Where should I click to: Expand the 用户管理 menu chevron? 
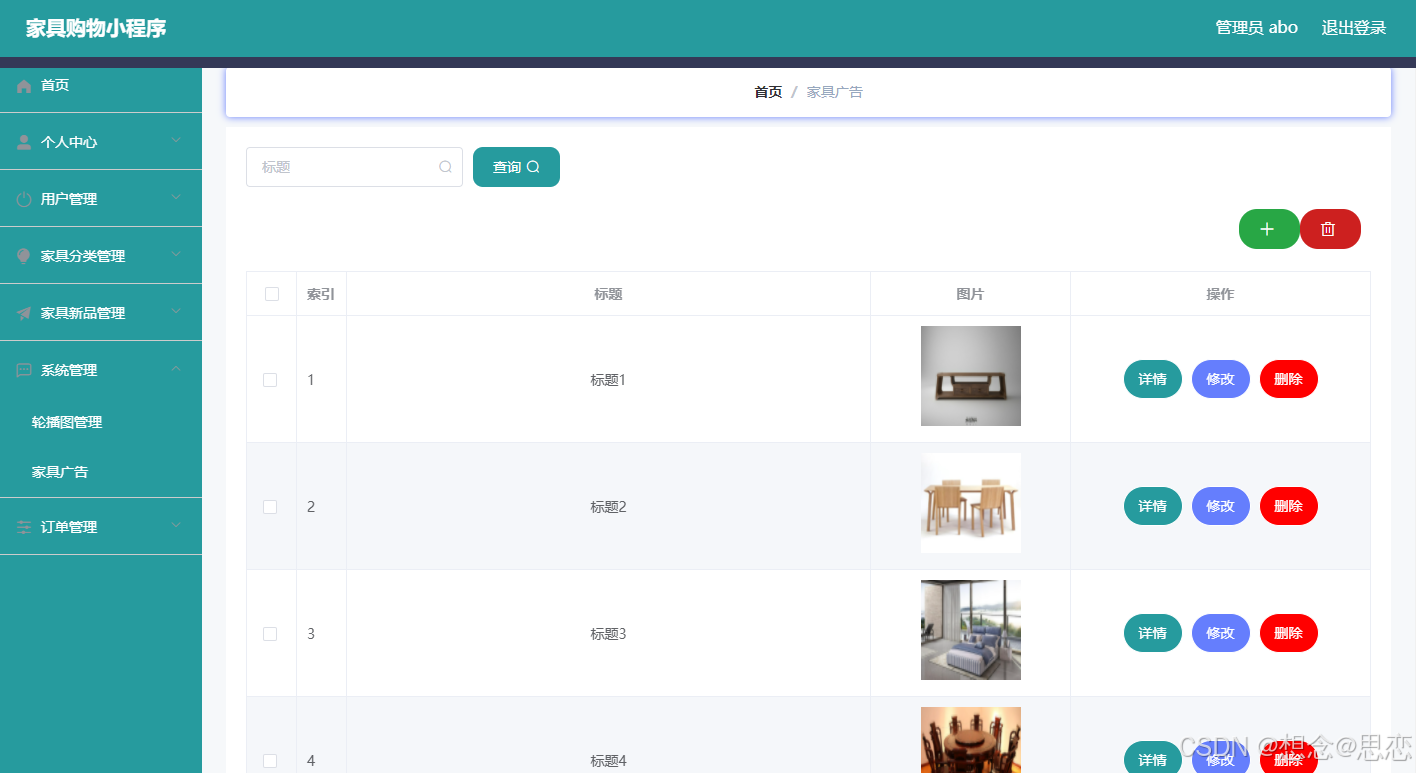pos(176,198)
